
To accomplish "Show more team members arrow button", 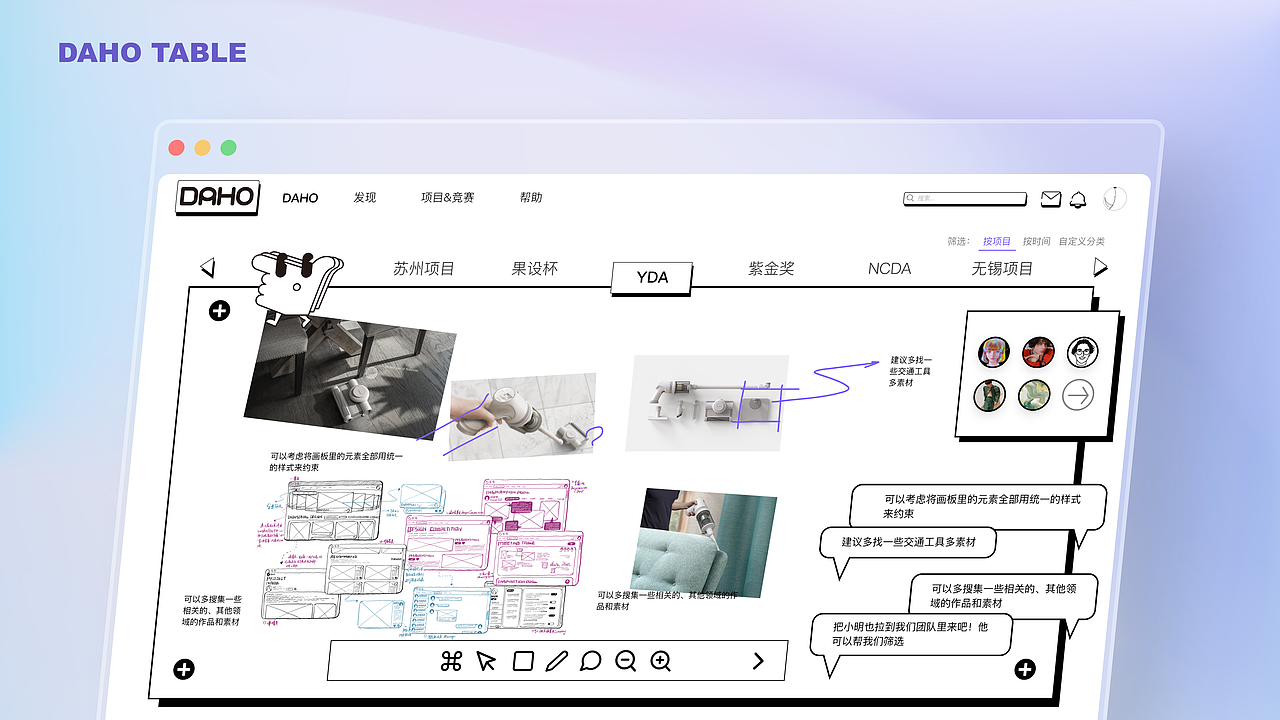I will coord(1078,395).
